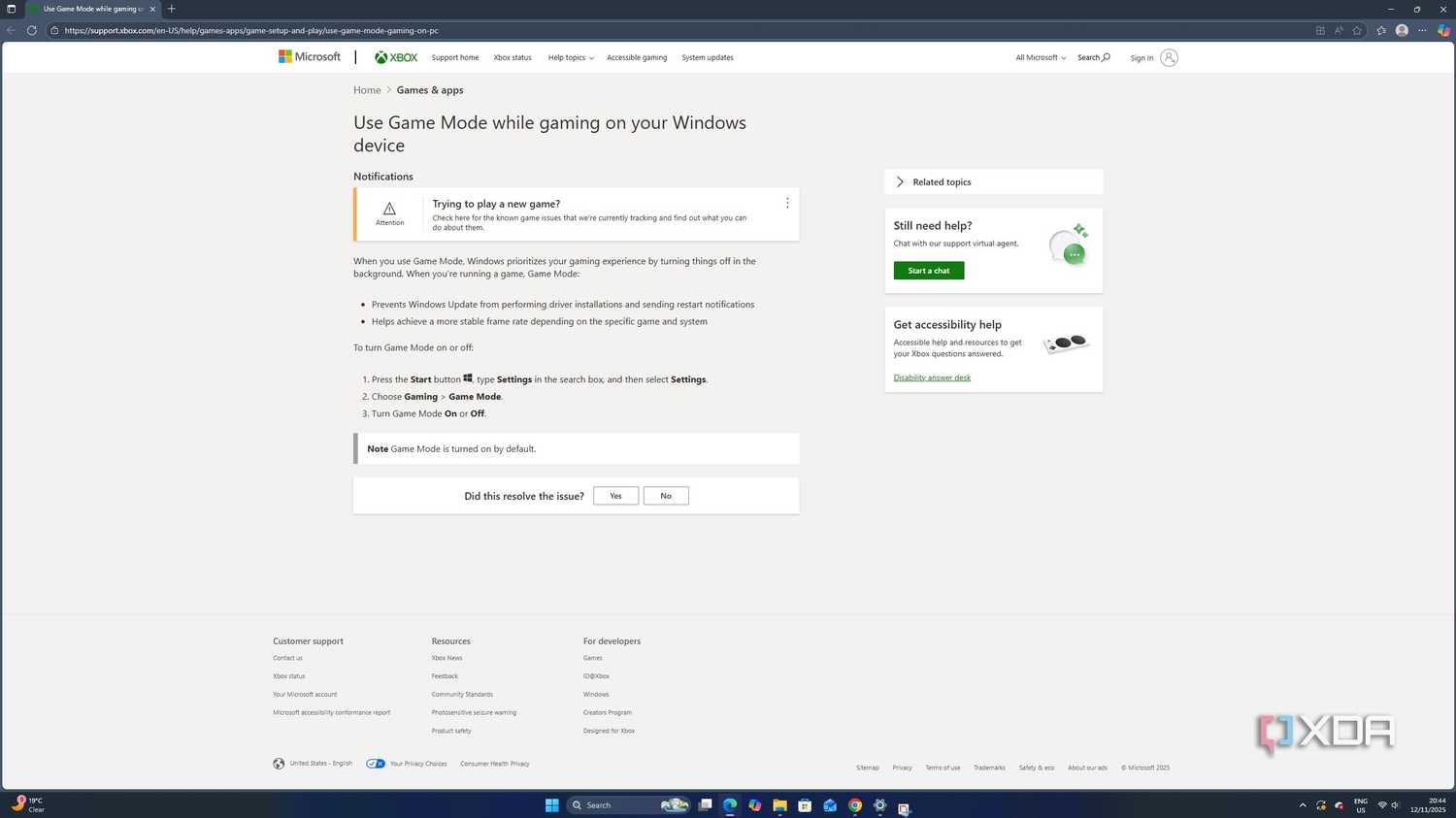Viewport: 1456px width, 818px height.
Task: Open a new browser tab
Action: [x=172, y=9]
